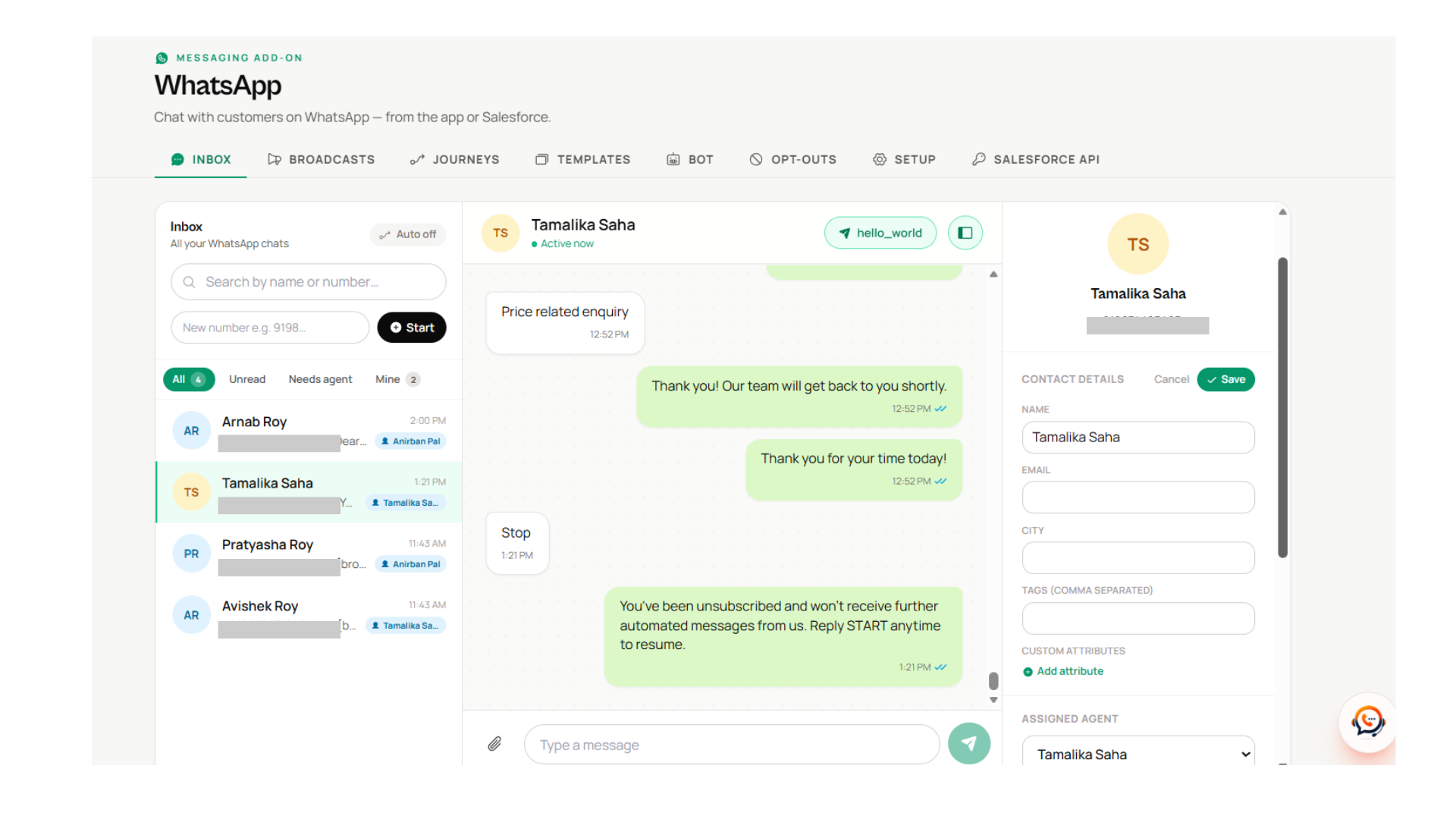Click the search magnifier icon
The height and width of the screenshot is (819, 1456).
click(x=190, y=282)
